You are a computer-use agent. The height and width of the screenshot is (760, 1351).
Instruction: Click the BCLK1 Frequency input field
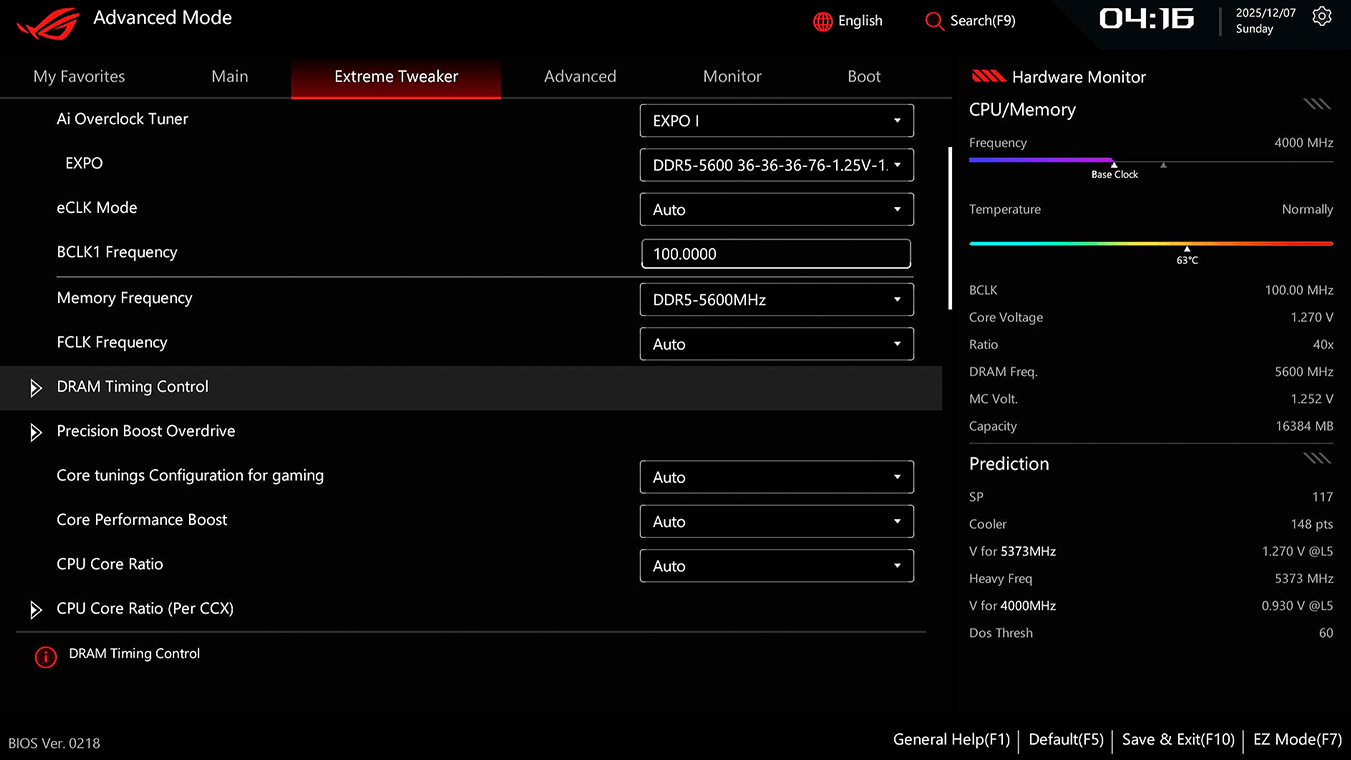(x=776, y=254)
